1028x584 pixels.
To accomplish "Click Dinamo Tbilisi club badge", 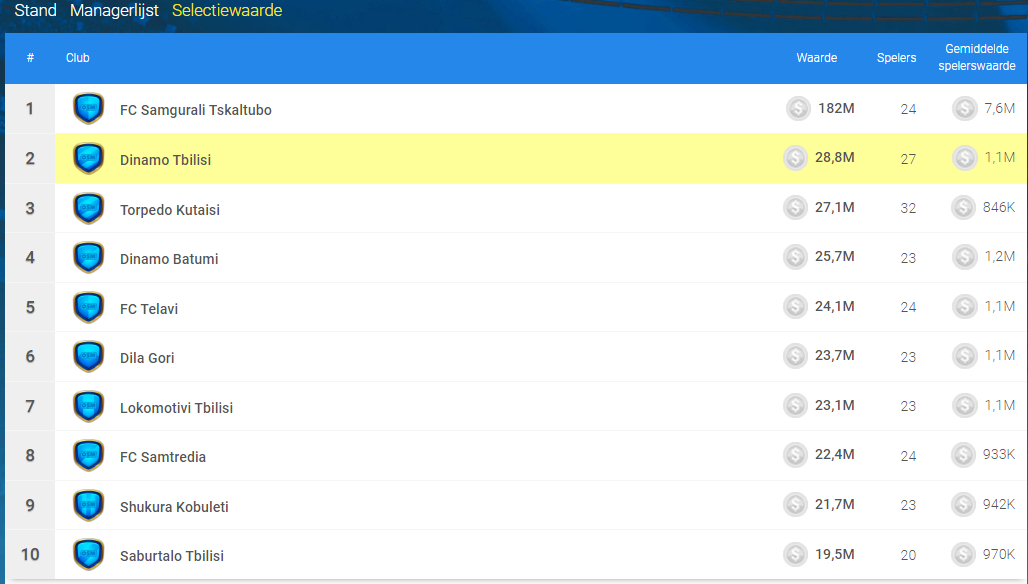I will pyautogui.click(x=89, y=158).
